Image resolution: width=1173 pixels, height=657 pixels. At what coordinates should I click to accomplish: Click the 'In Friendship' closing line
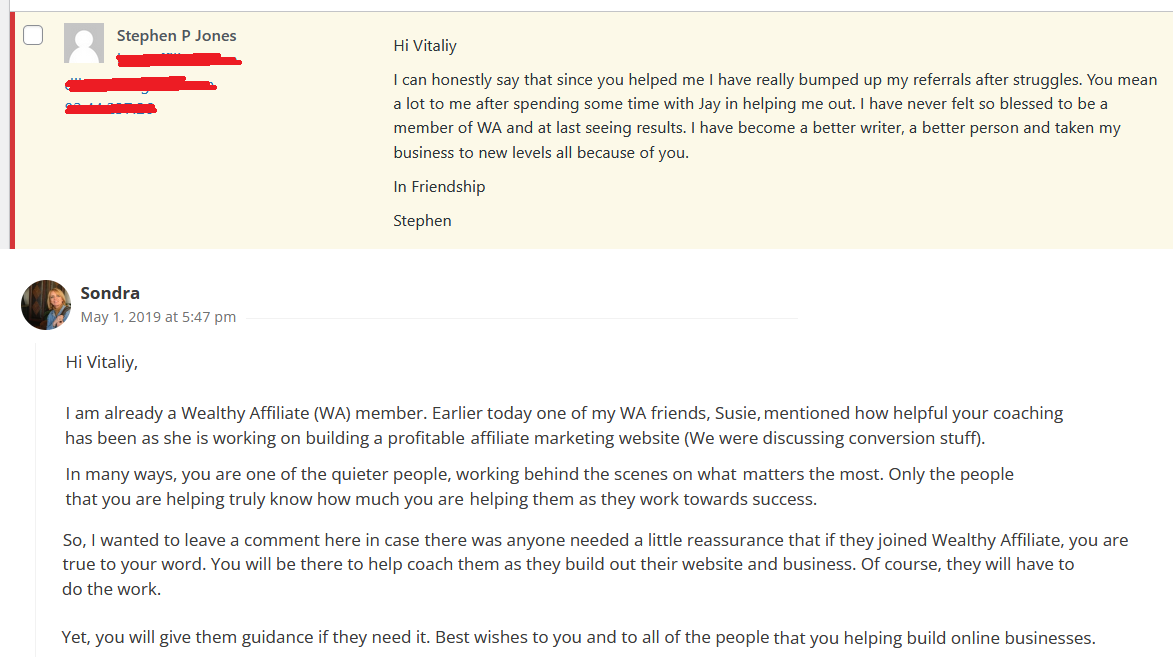(439, 186)
